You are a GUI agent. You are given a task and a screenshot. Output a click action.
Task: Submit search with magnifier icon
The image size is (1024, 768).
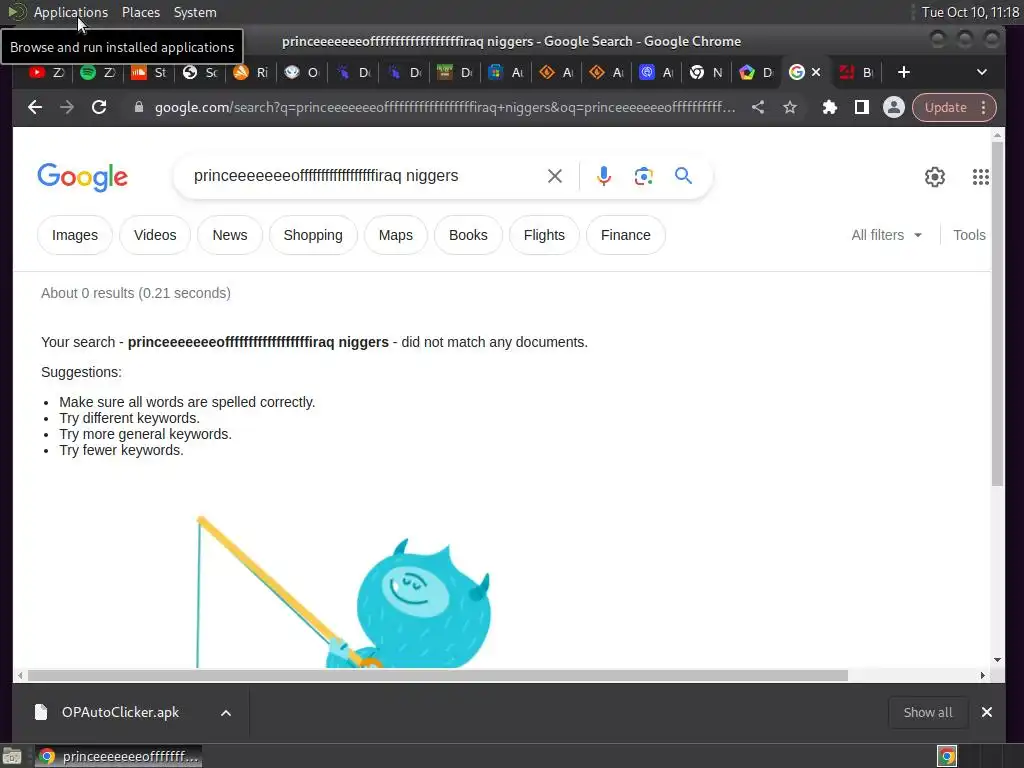[x=683, y=176]
